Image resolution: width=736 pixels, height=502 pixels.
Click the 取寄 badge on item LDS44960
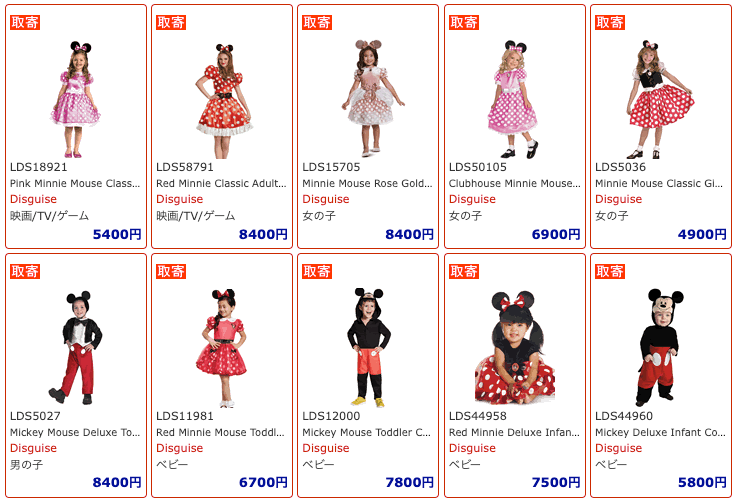pos(610,271)
